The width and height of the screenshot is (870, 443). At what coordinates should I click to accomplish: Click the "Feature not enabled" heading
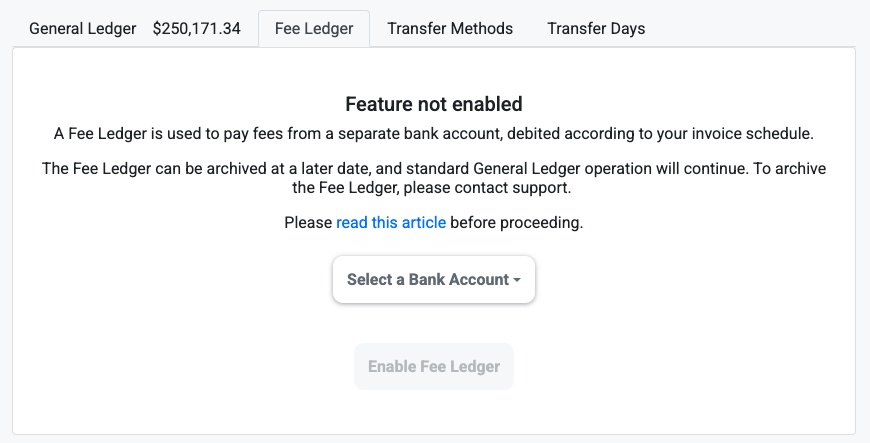(434, 103)
